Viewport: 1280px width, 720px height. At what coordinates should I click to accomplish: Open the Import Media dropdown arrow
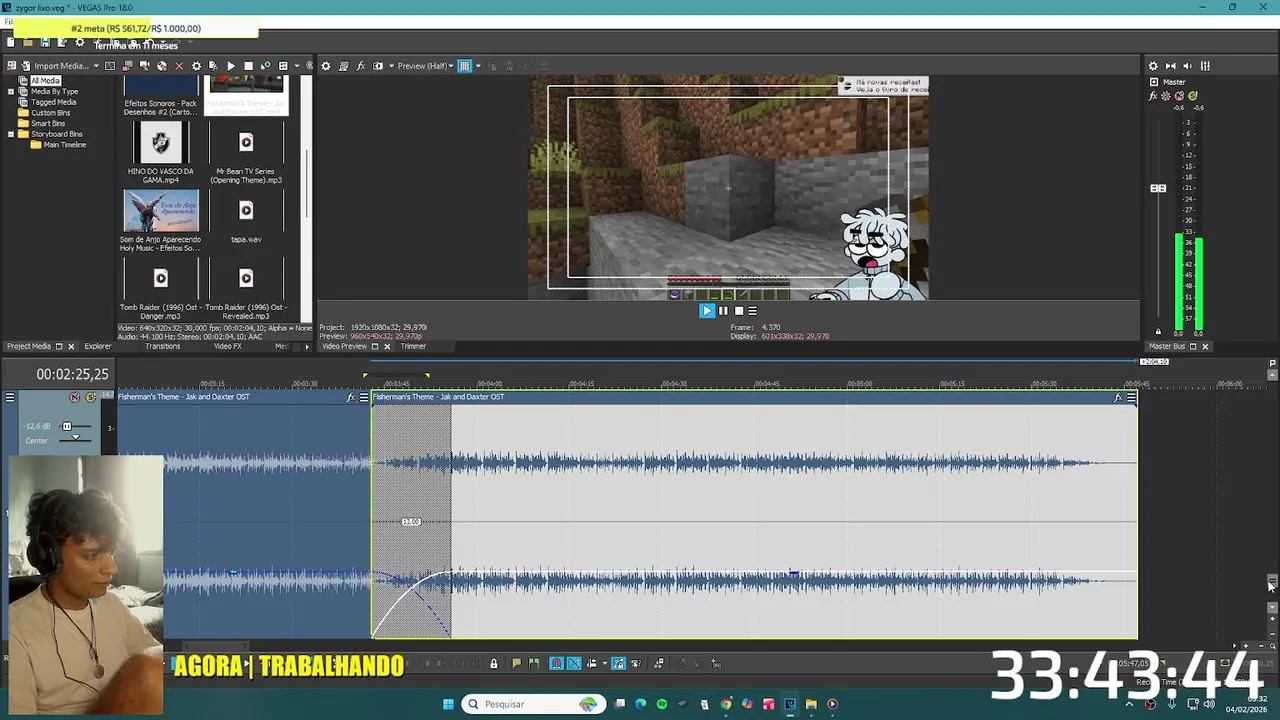[96, 66]
